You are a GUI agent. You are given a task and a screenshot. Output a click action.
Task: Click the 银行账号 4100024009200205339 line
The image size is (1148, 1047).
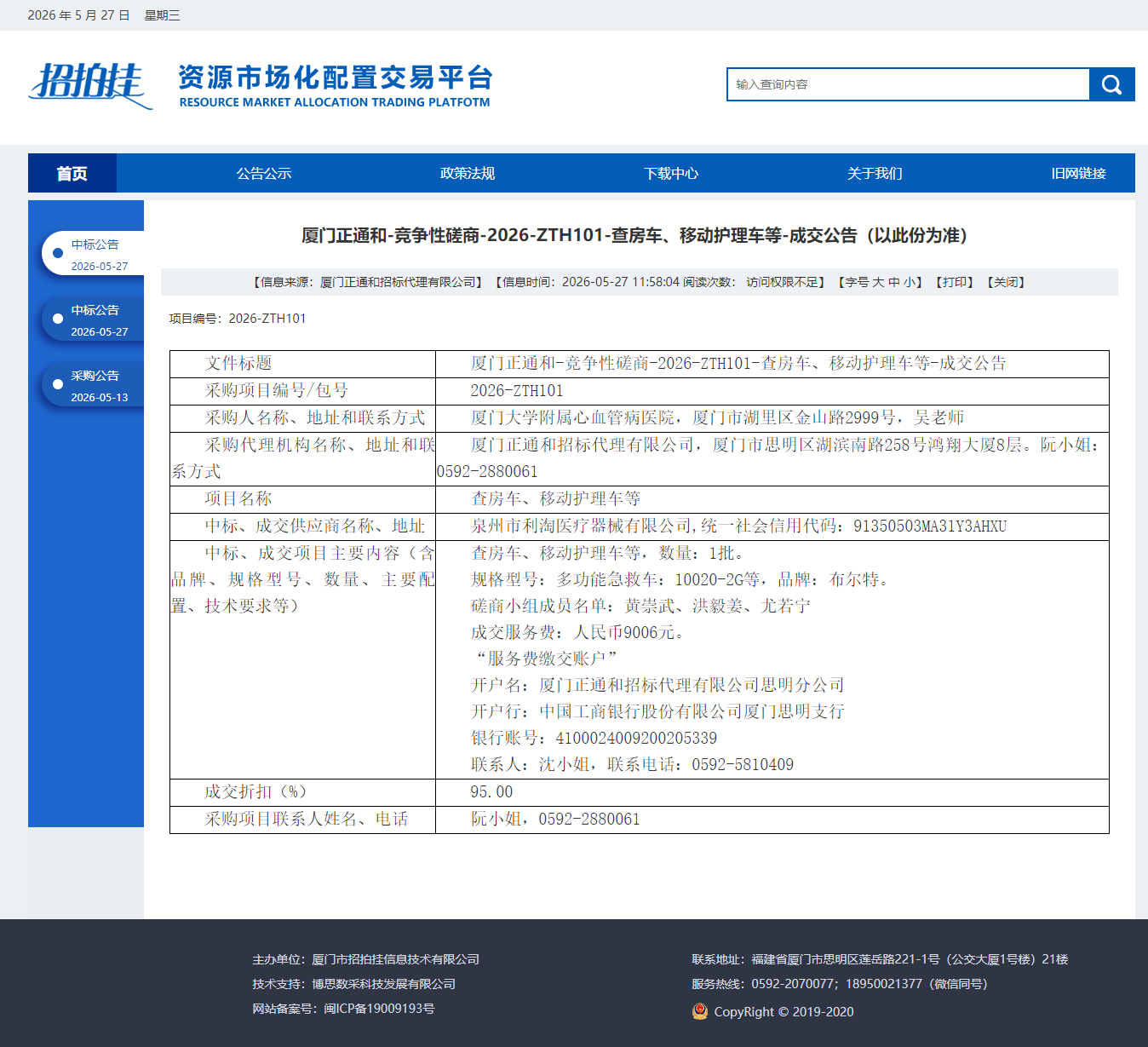click(594, 738)
